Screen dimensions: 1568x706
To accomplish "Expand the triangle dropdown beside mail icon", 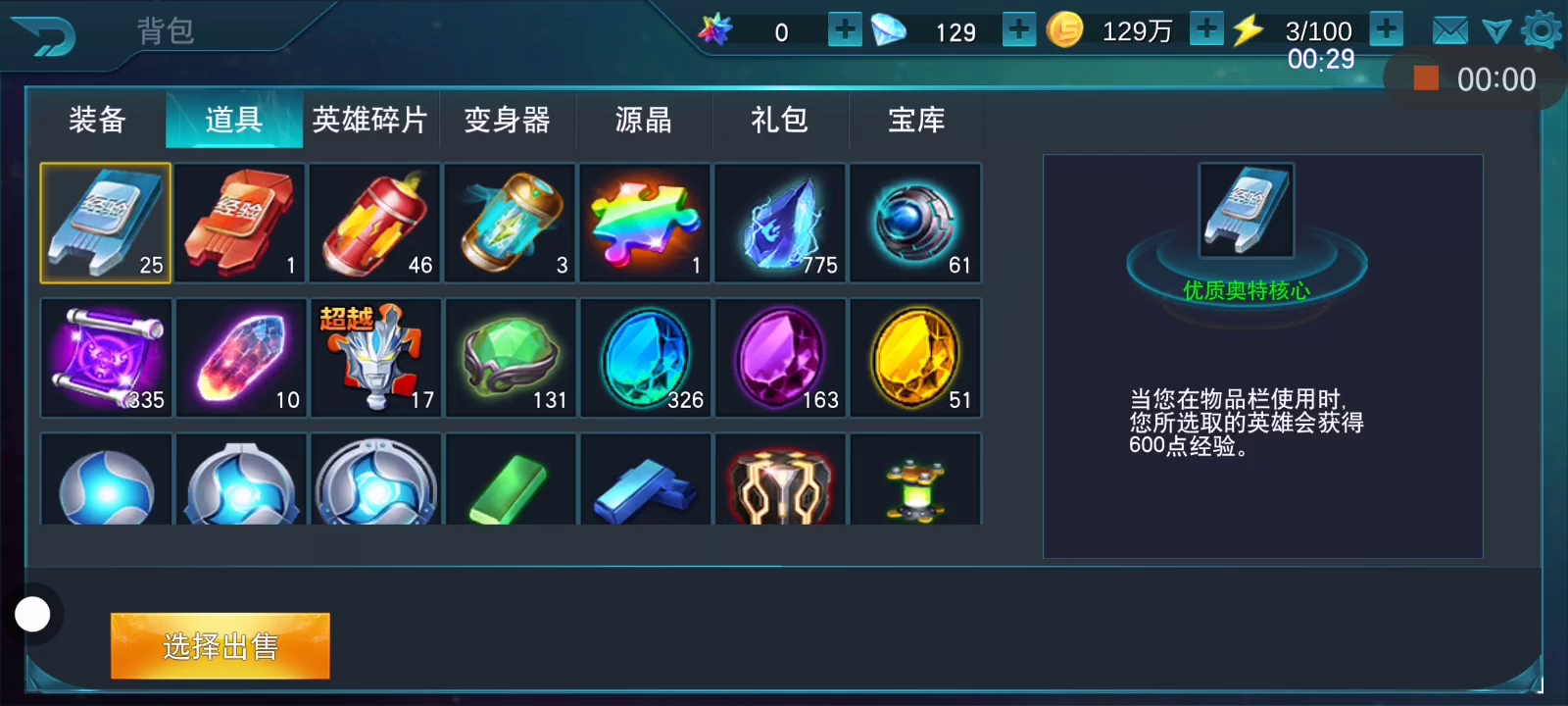I will pos(1496,31).
